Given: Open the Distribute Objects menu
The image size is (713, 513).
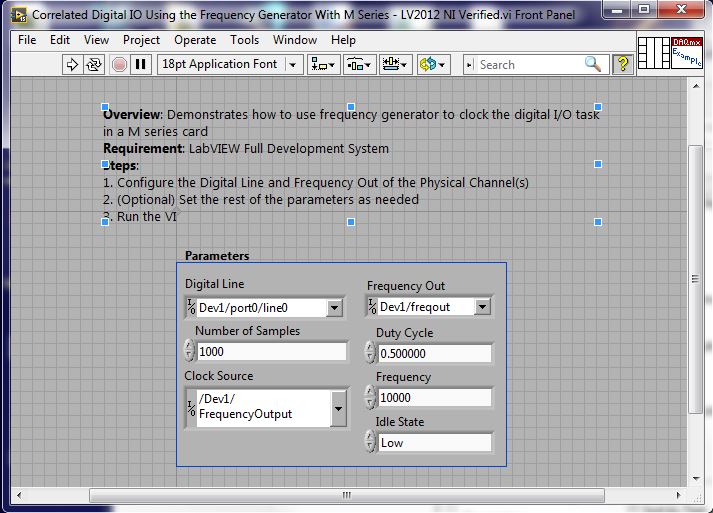Looking at the screenshot, I should pos(360,64).
